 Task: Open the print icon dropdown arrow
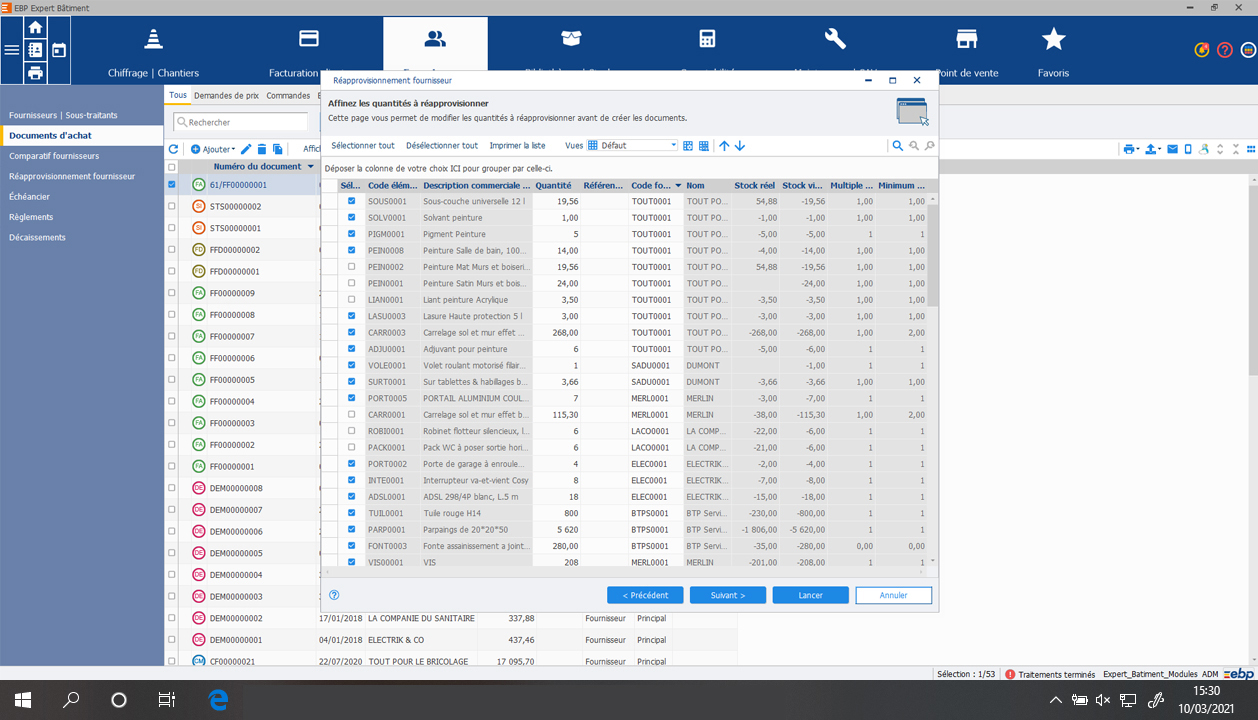(x=1138, y=148)
